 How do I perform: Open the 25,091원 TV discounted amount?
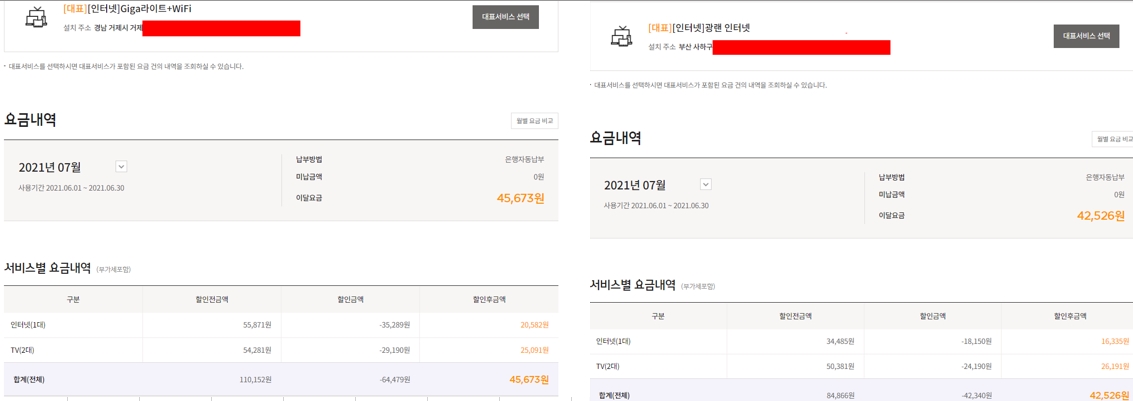[534, 351]
